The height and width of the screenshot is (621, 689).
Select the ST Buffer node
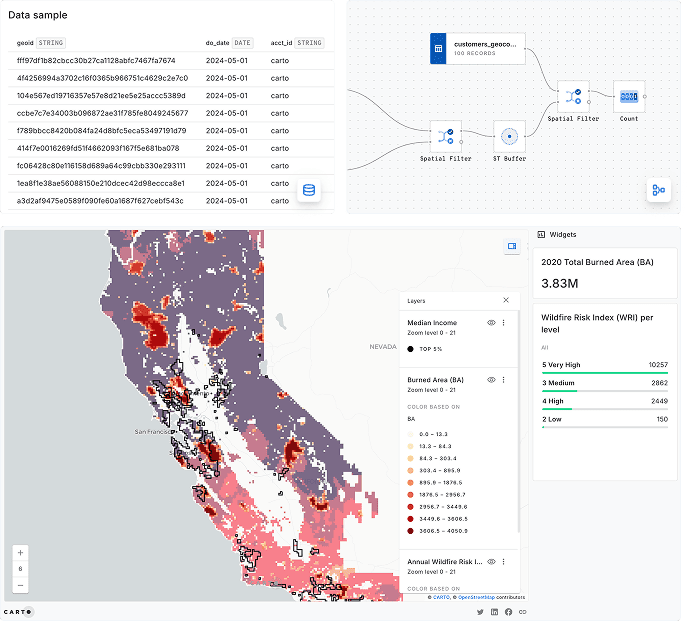[x=509, y=136]
